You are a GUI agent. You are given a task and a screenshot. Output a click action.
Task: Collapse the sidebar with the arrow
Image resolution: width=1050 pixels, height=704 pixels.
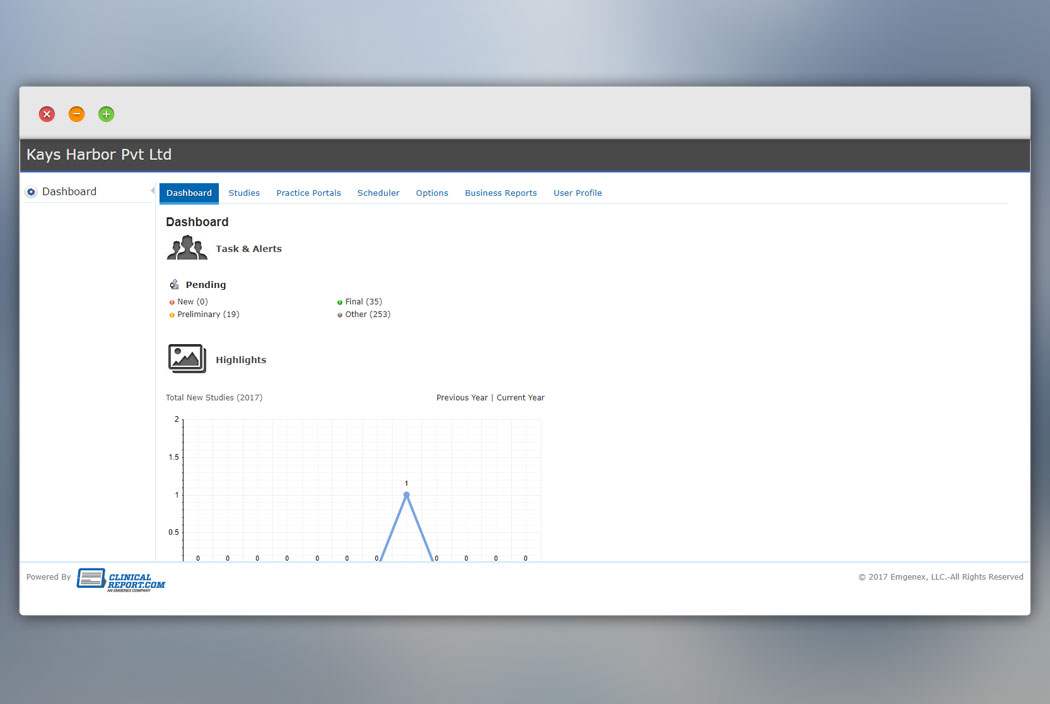tap(153, 191)
